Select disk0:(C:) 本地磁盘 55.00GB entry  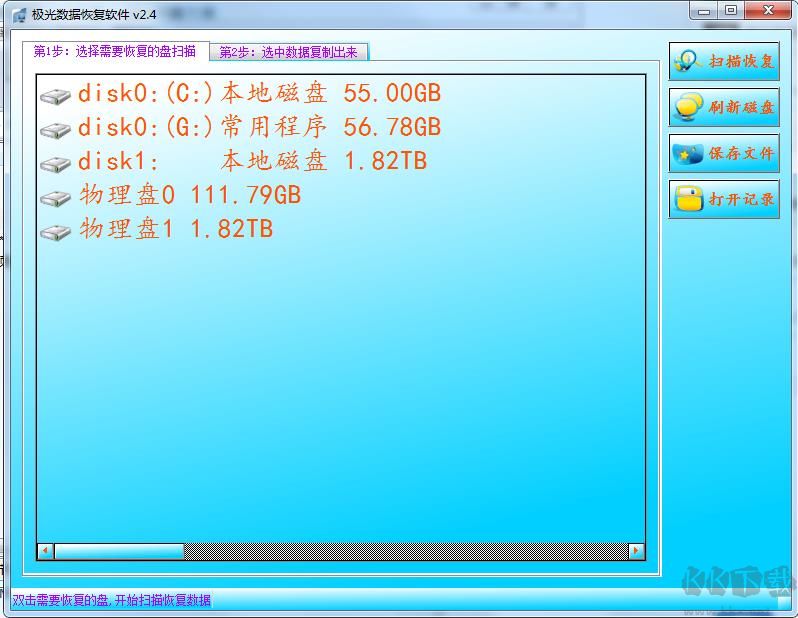pyautogui.click(x=259, y=95)
